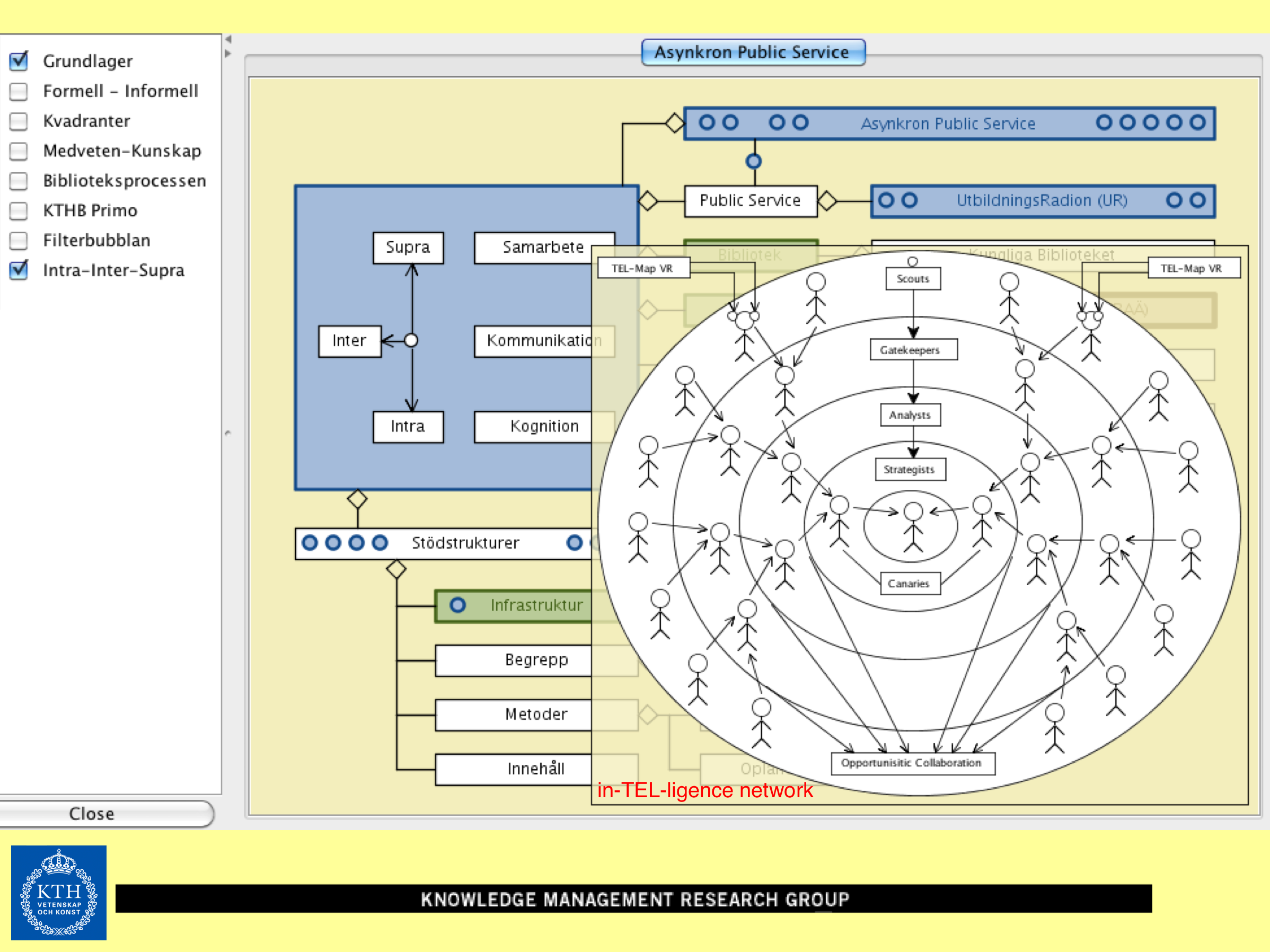Select the Kvadranter layer entry
The height and width of the screenshot is (952, 1270).
point(87,121)
